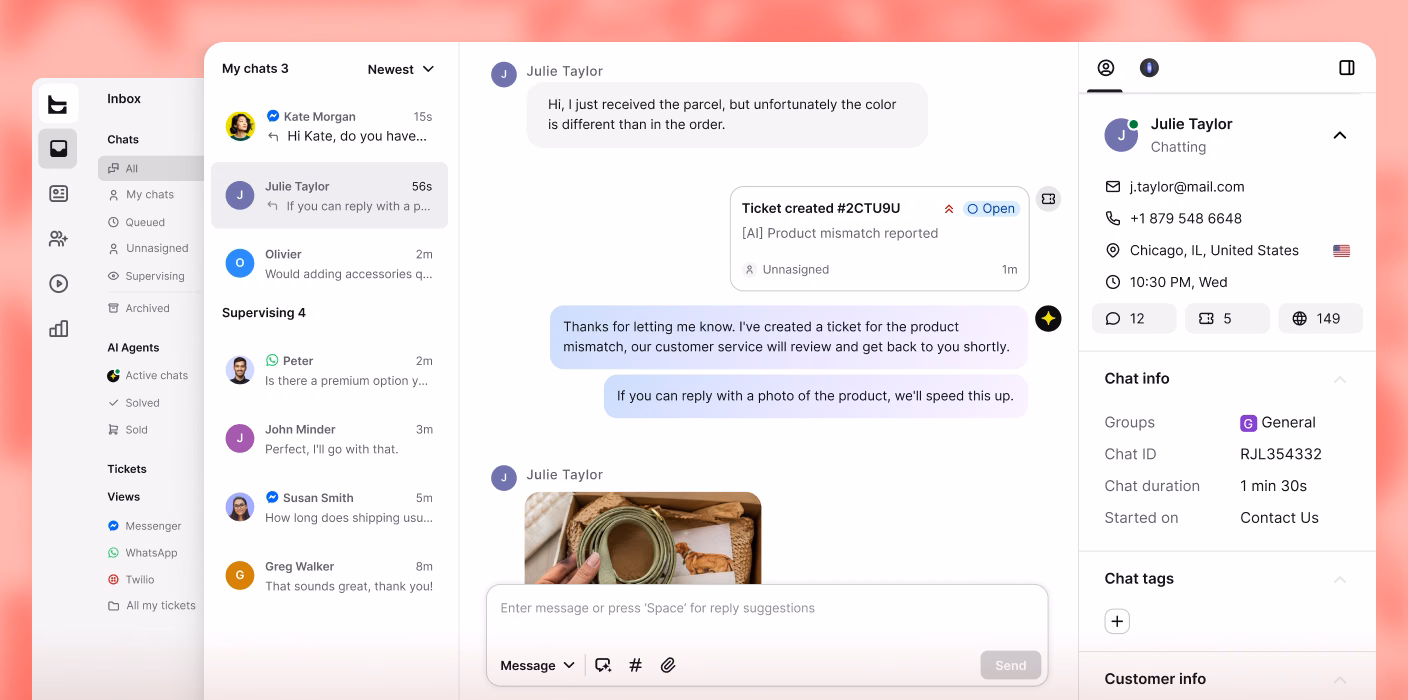Click the US flag icon
Viewport: 1408px width, 700px height.
(1341, 251)
